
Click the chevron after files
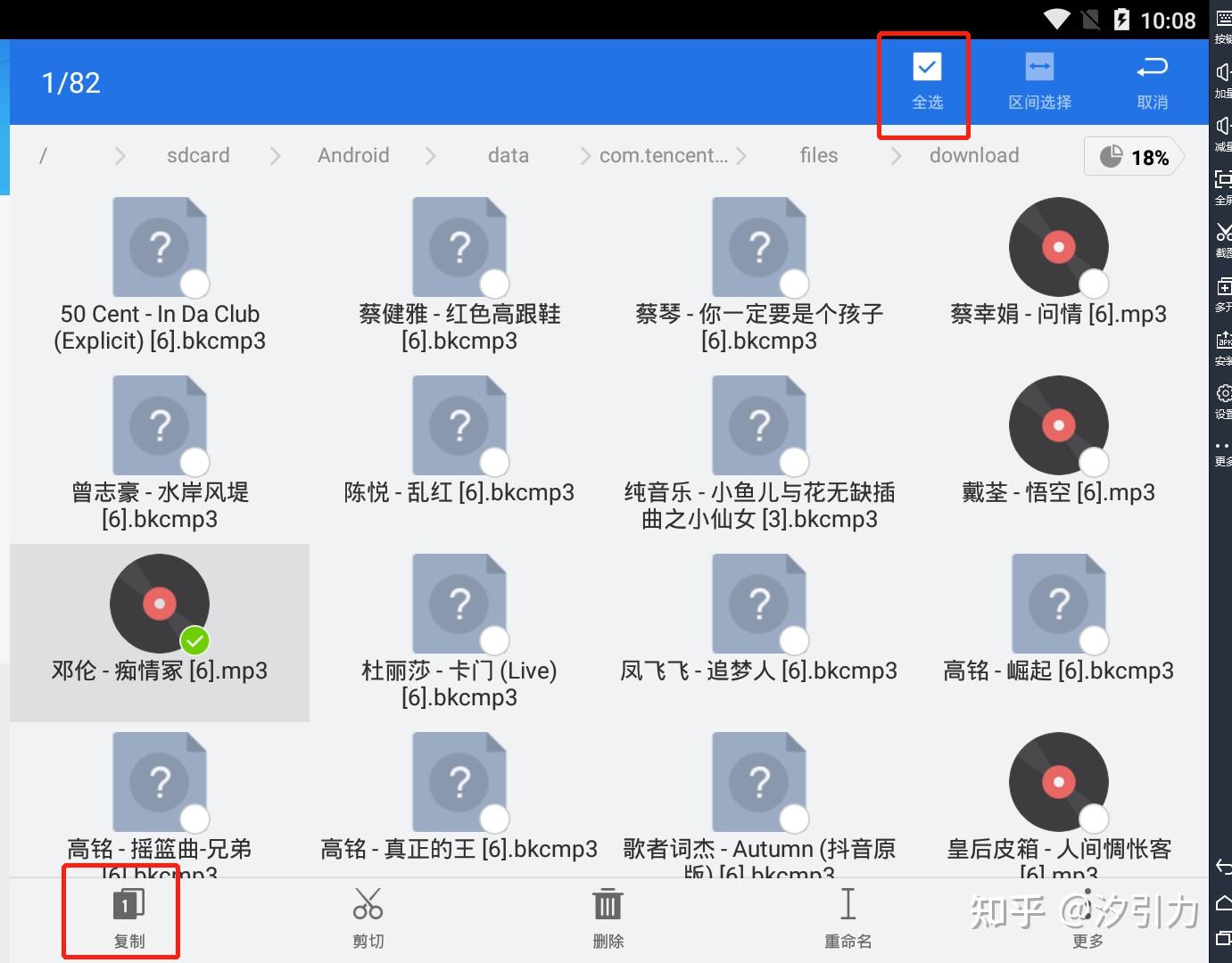(897, 156)
